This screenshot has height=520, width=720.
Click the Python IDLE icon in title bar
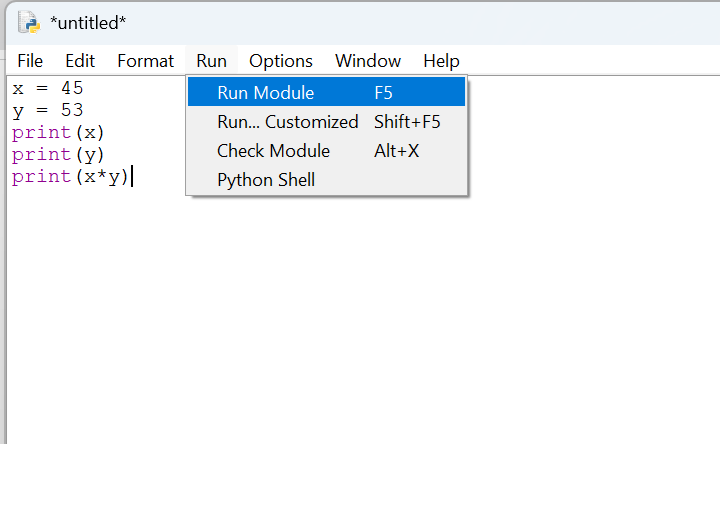tap(27, 22)
